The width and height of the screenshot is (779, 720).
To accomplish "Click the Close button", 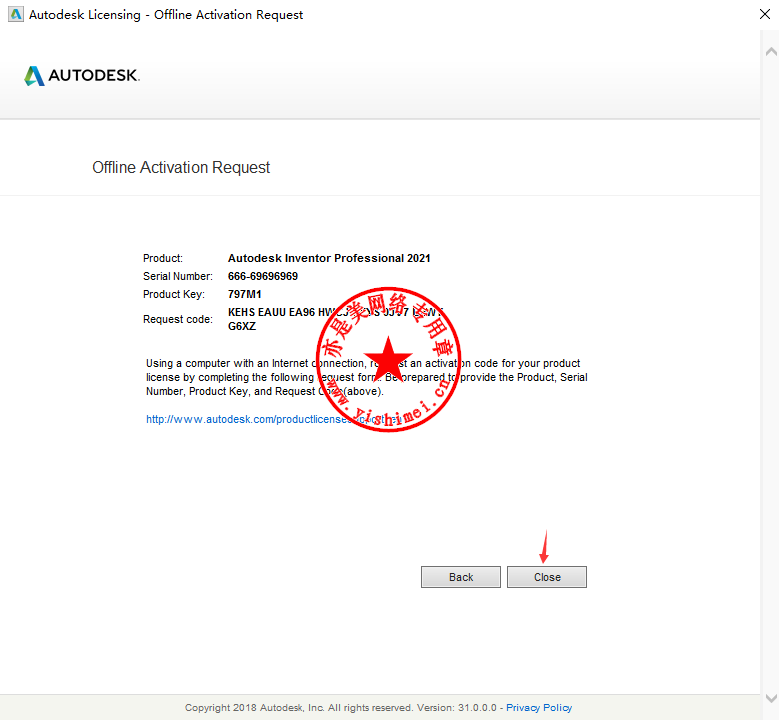I will click(x=546, y=577).
